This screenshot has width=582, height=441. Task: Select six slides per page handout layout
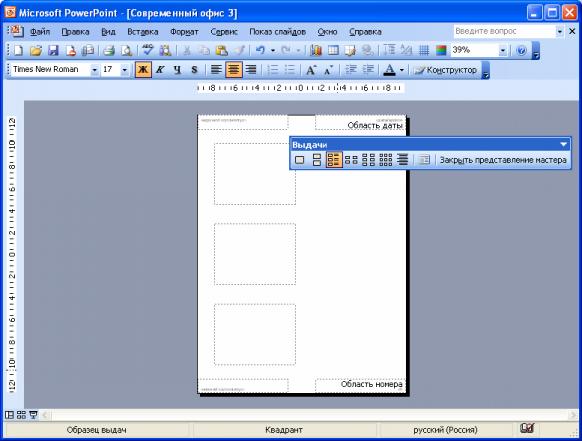click(369, 160)
